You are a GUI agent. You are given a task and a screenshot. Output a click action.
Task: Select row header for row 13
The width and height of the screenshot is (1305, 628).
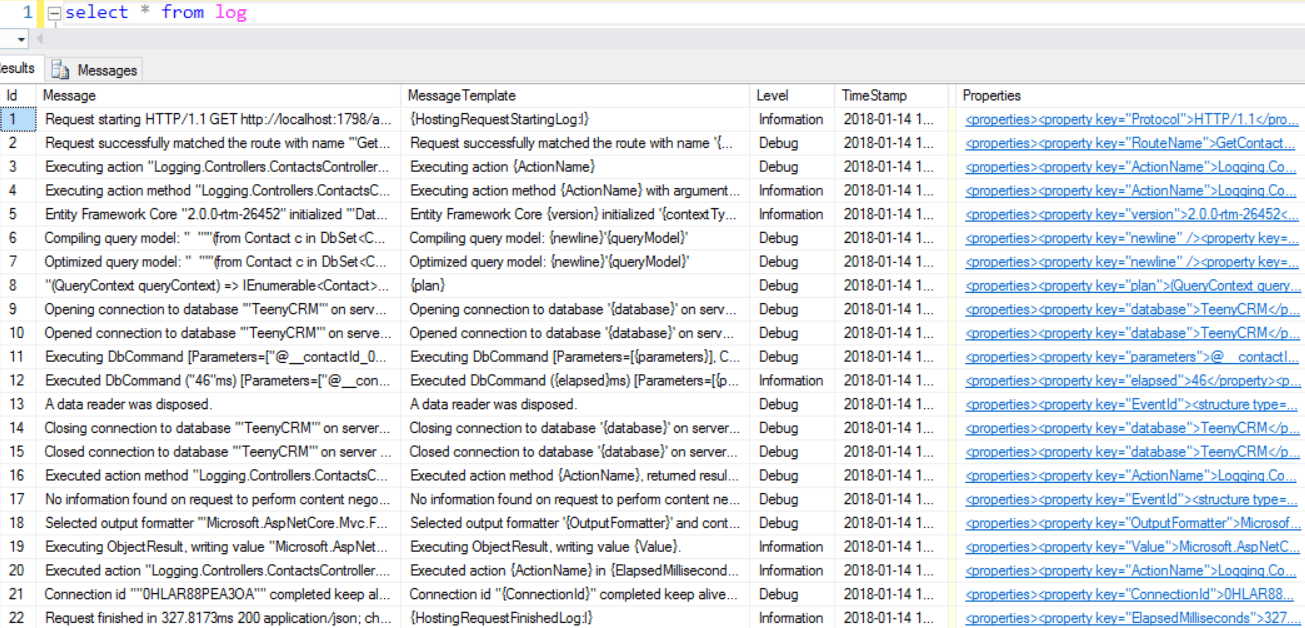(x=16, y=404)
